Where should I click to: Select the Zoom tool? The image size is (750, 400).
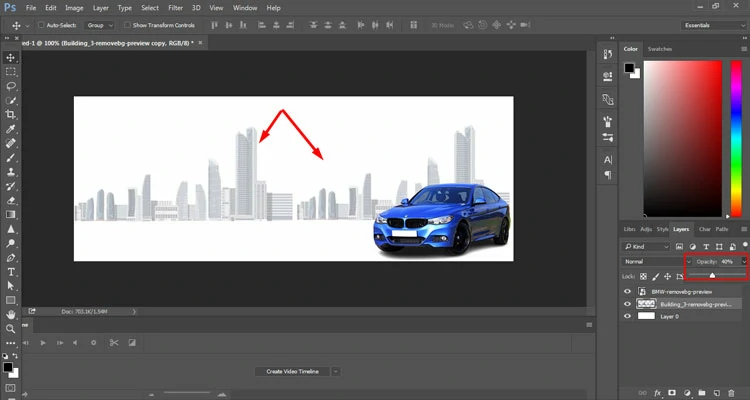(x=11, y=328)
